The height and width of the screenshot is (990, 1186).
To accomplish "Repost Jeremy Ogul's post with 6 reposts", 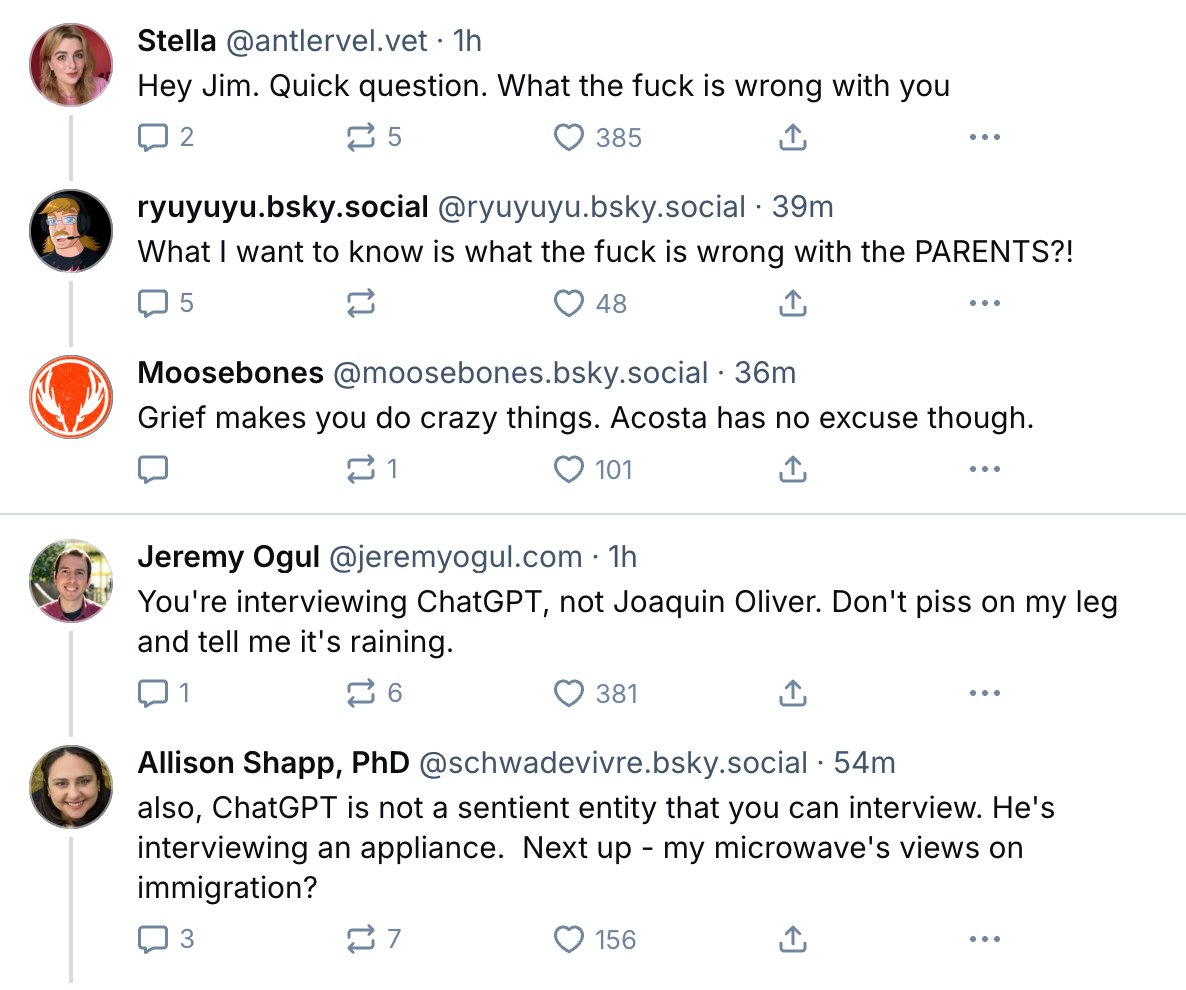I will 359,692.
